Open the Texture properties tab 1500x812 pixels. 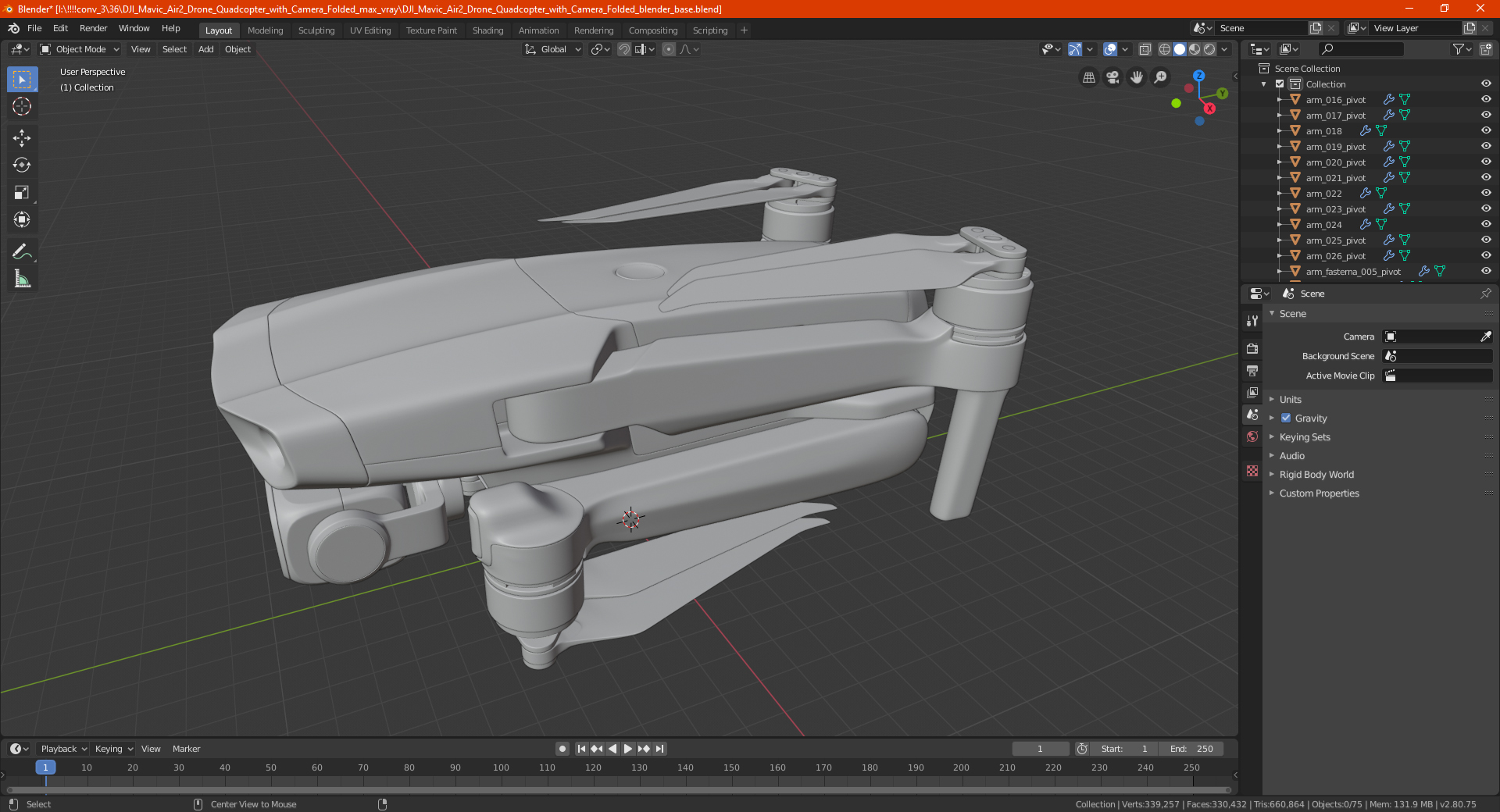(1252, 471)
